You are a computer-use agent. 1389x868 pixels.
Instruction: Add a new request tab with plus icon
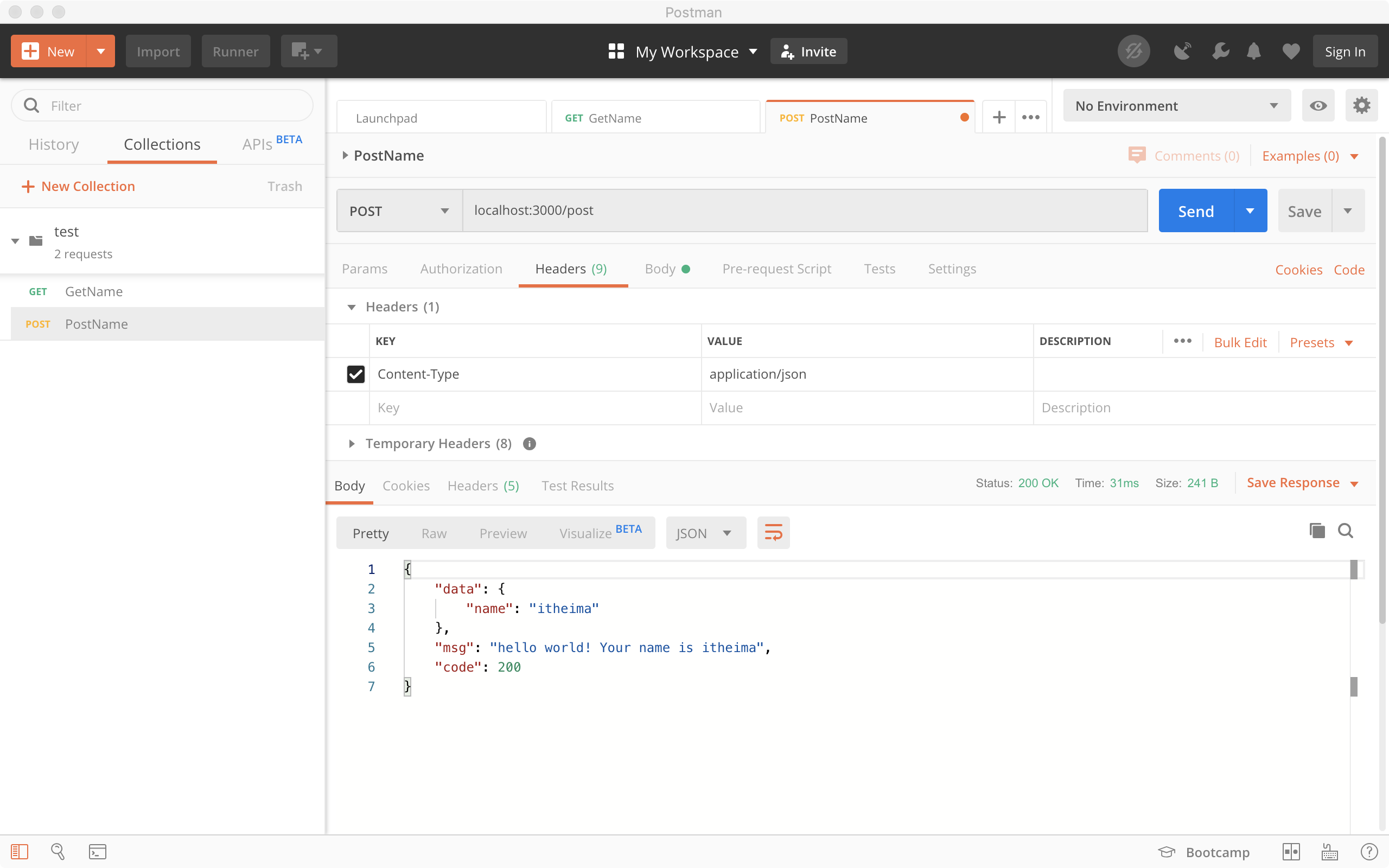tap(999, 117)
